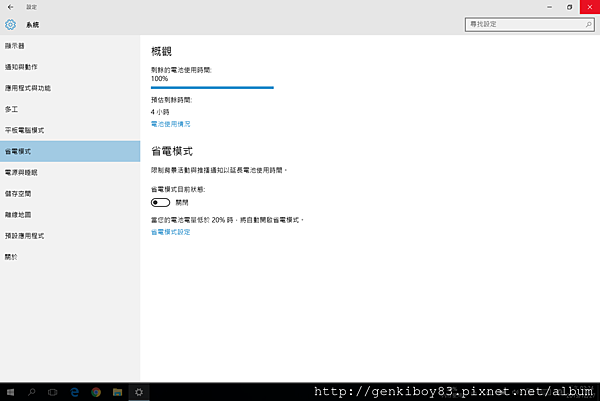This screenshot has height=401, width=600.
Task: Click the 100% battery level bar
Action: pyautogui.click(x=212, y=88)
